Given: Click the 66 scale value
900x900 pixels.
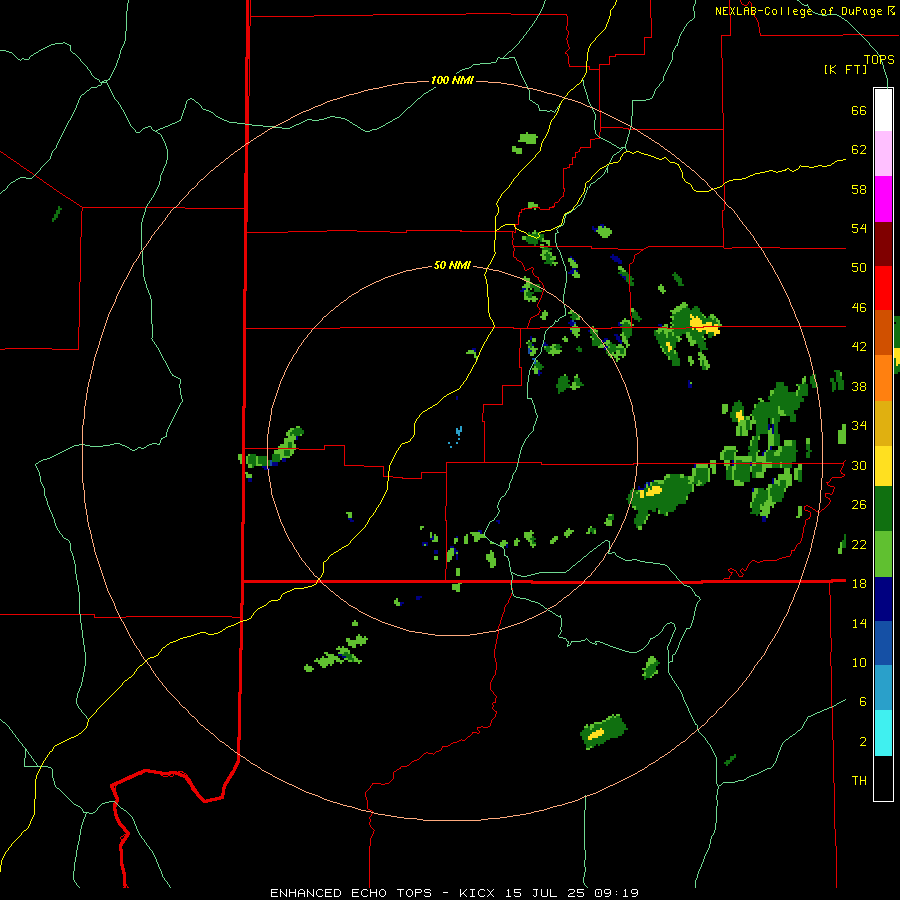Looking at the screenshot, I should click(x=859, y=111).
